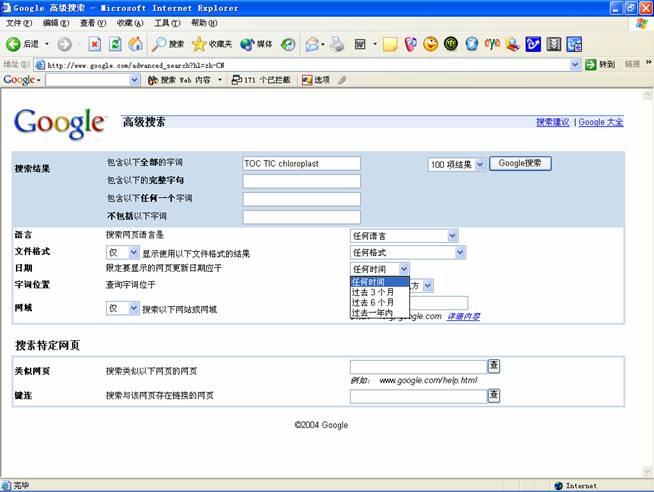Open the any time (任何时间) date dropdown

point(380,269)
